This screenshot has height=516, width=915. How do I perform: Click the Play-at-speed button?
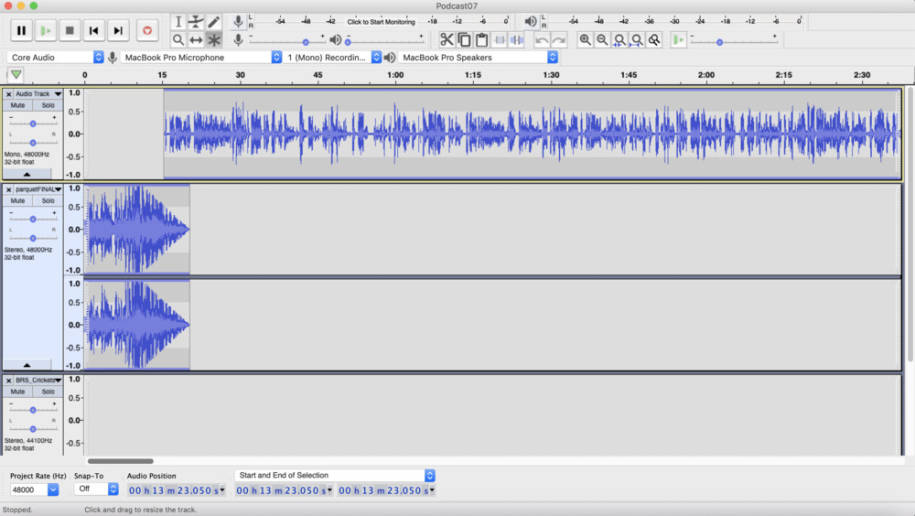point(678,40)
